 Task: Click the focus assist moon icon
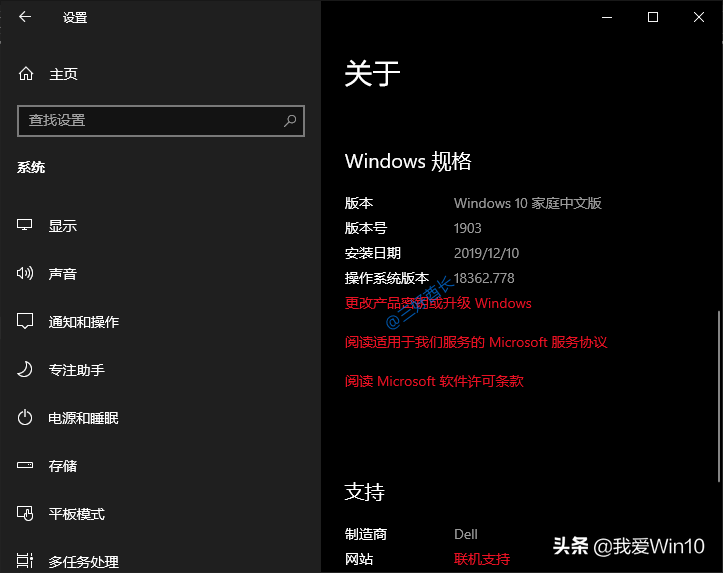tap(25, 369)
